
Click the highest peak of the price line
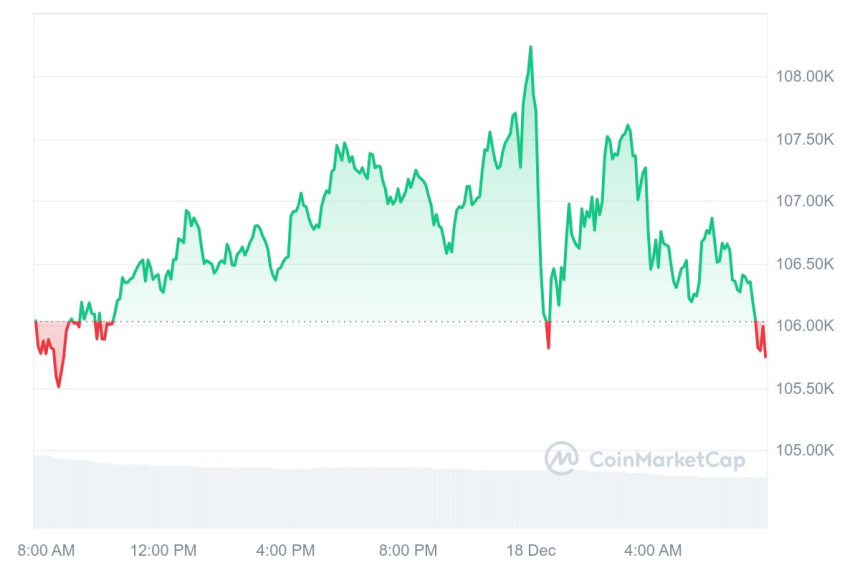[x=530, y=47]
